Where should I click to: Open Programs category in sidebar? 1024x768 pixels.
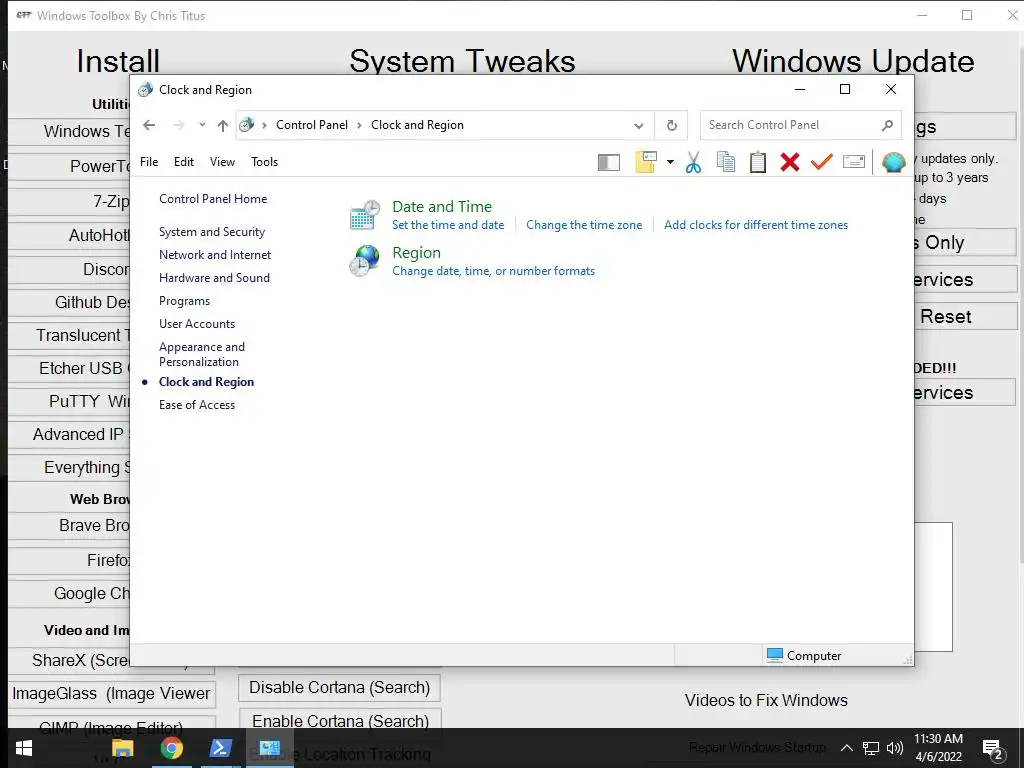[x=184, y=301]
